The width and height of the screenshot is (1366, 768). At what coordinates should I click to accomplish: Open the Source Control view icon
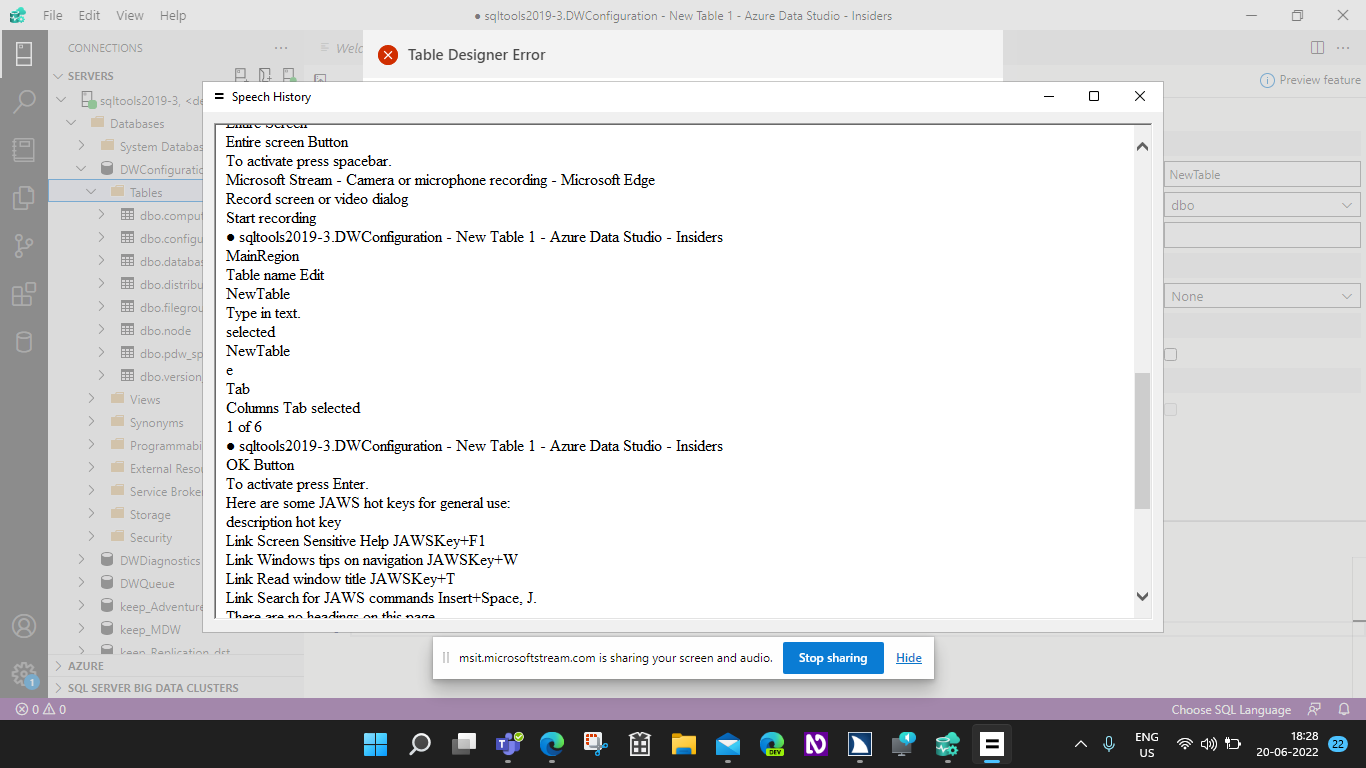pos(22,245)
